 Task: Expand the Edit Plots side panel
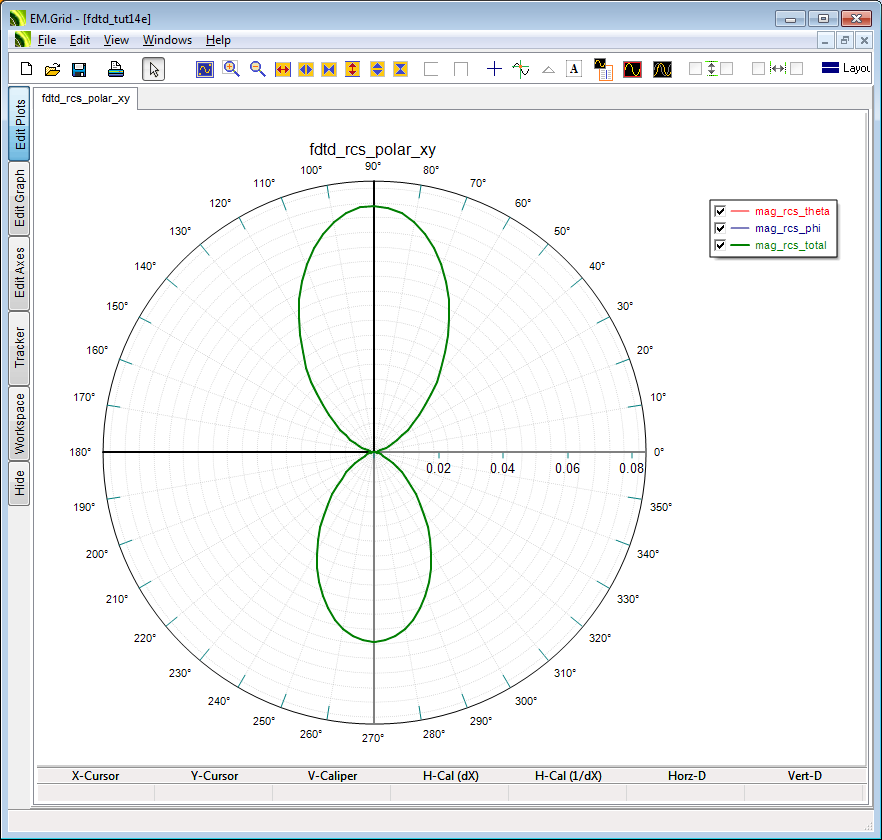19,124
